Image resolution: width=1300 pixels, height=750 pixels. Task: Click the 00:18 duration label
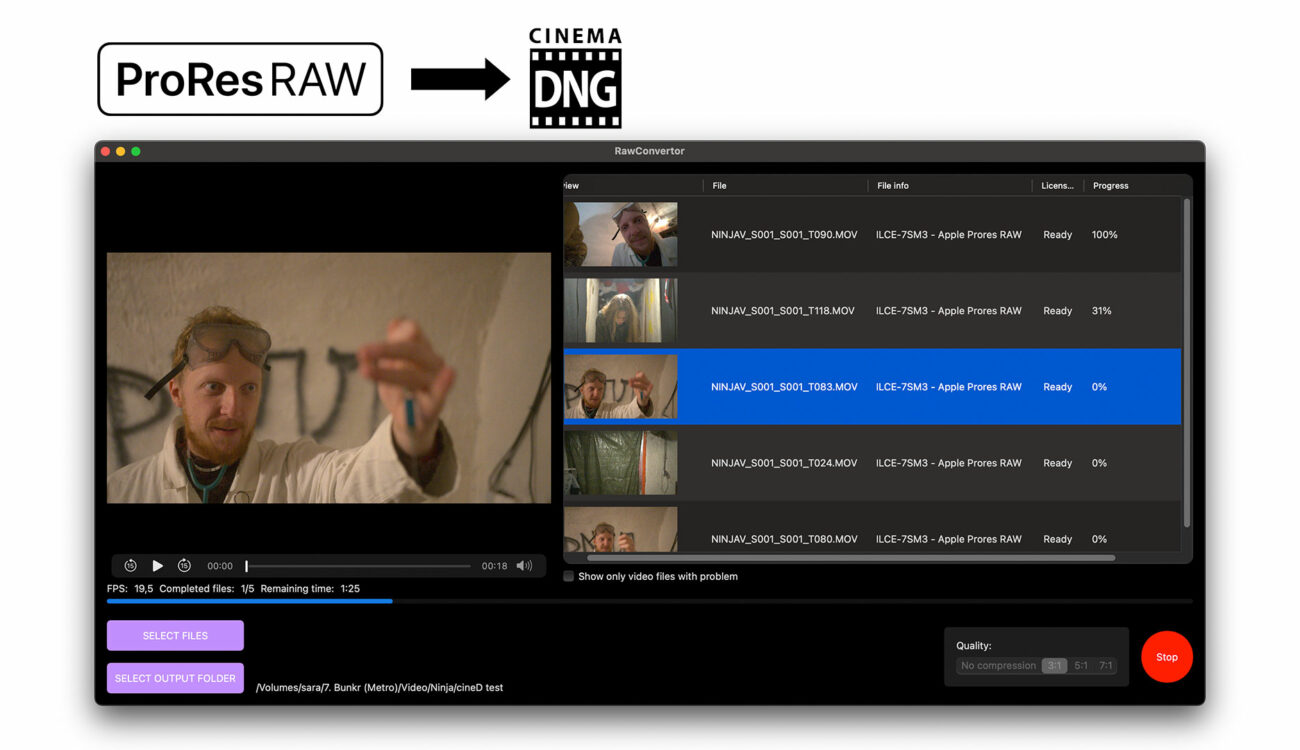494,566
